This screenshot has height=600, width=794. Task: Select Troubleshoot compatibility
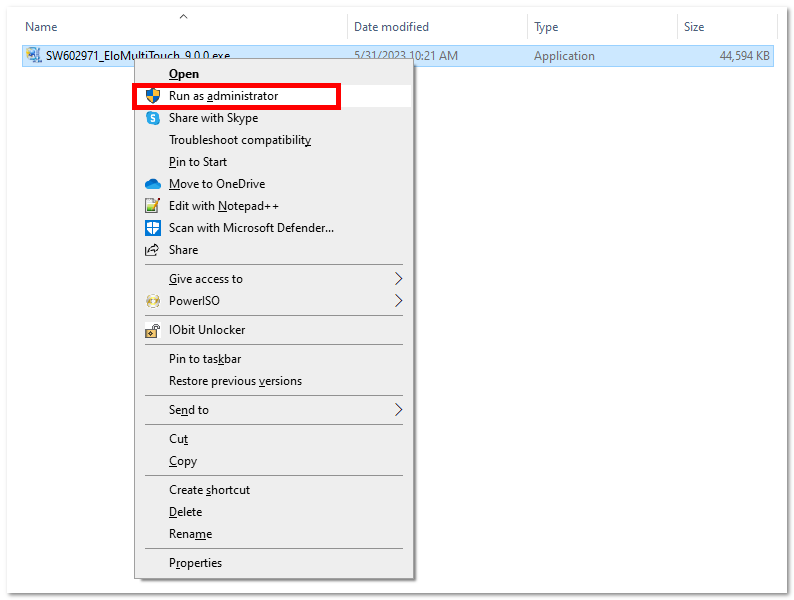coord(273,140)
